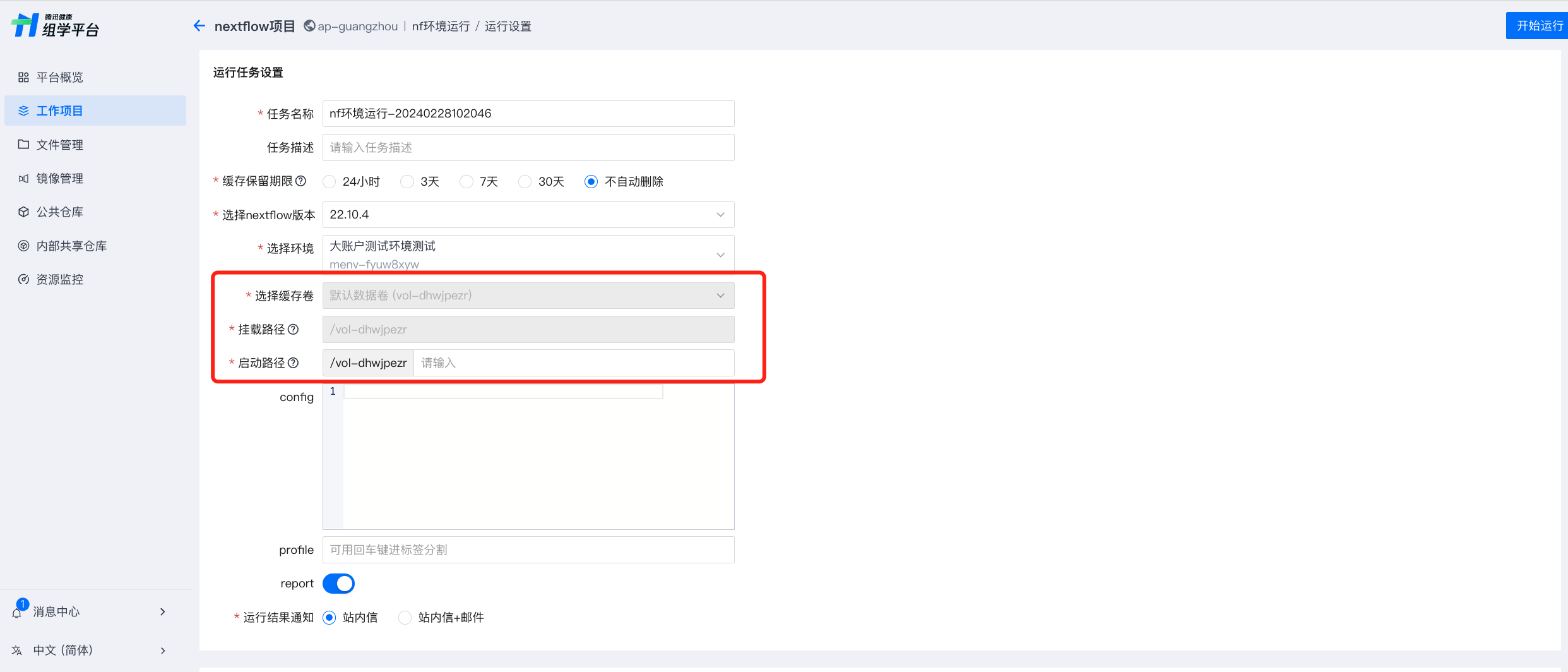Select the 7天 cache retention option
This screenshot has width=1568, height=672.
point(466,182)
